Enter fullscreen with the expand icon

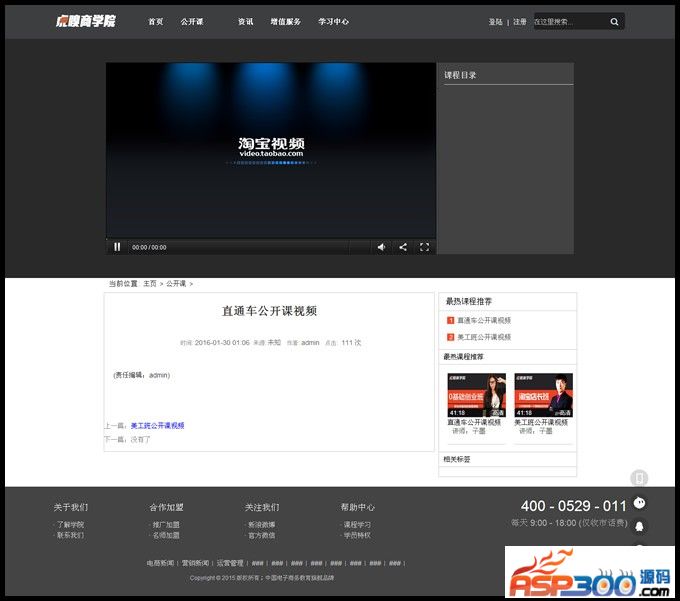pyautogui.click(x=424, y=247)
